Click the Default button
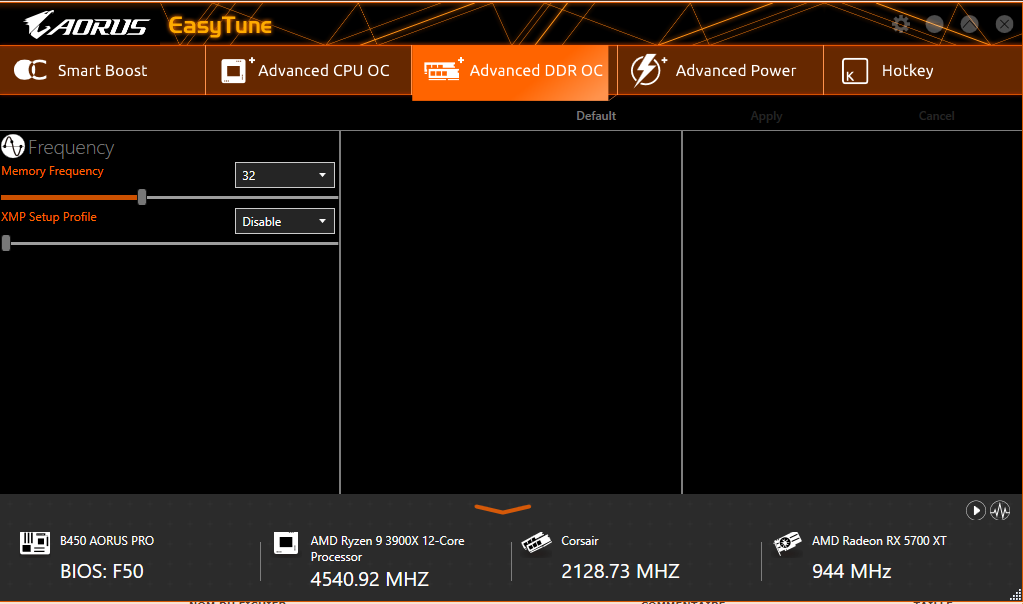The height and width of the screenshot is (604, 1023). coord(596,116)
